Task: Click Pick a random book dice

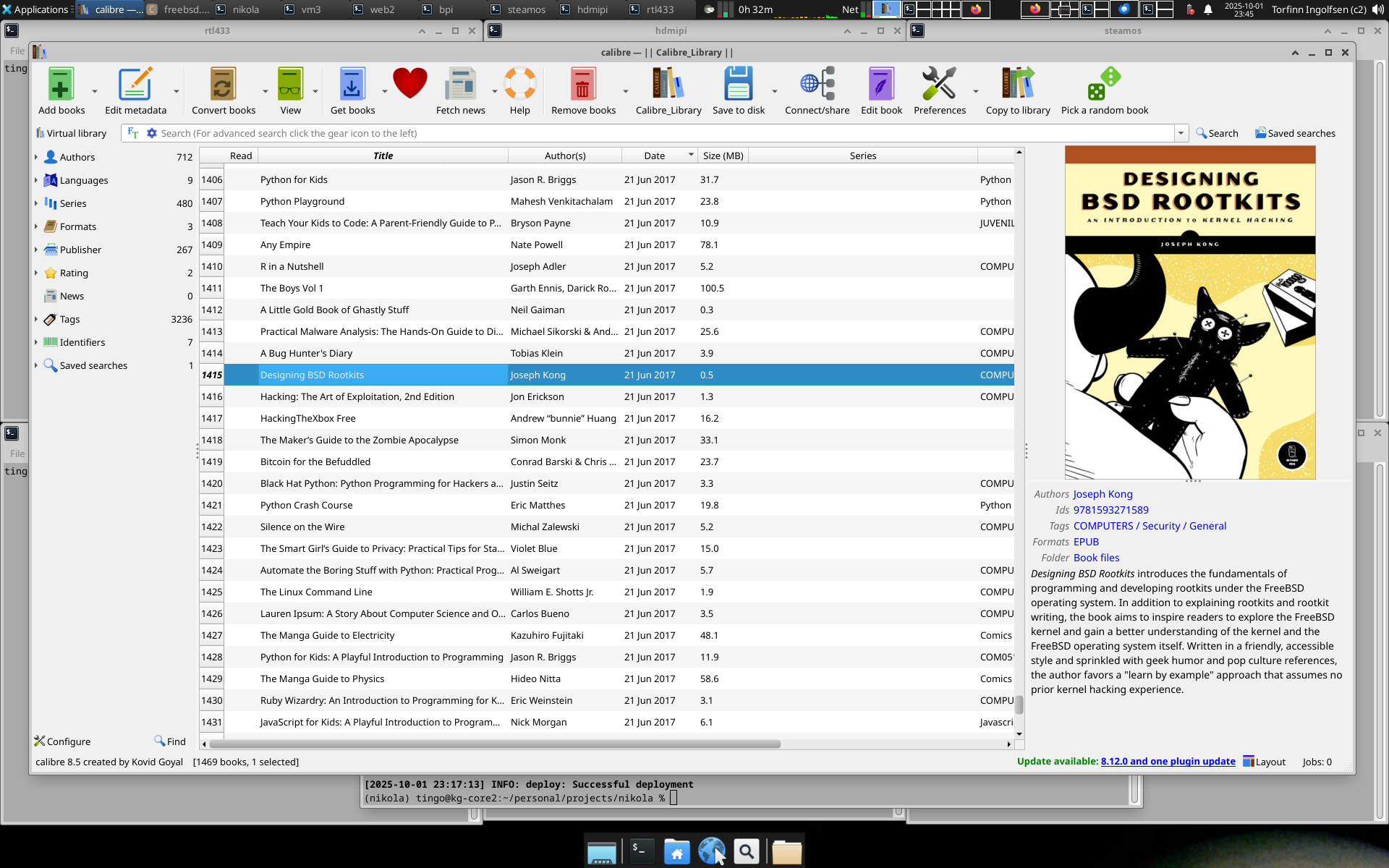Action: coord(1104,85)
